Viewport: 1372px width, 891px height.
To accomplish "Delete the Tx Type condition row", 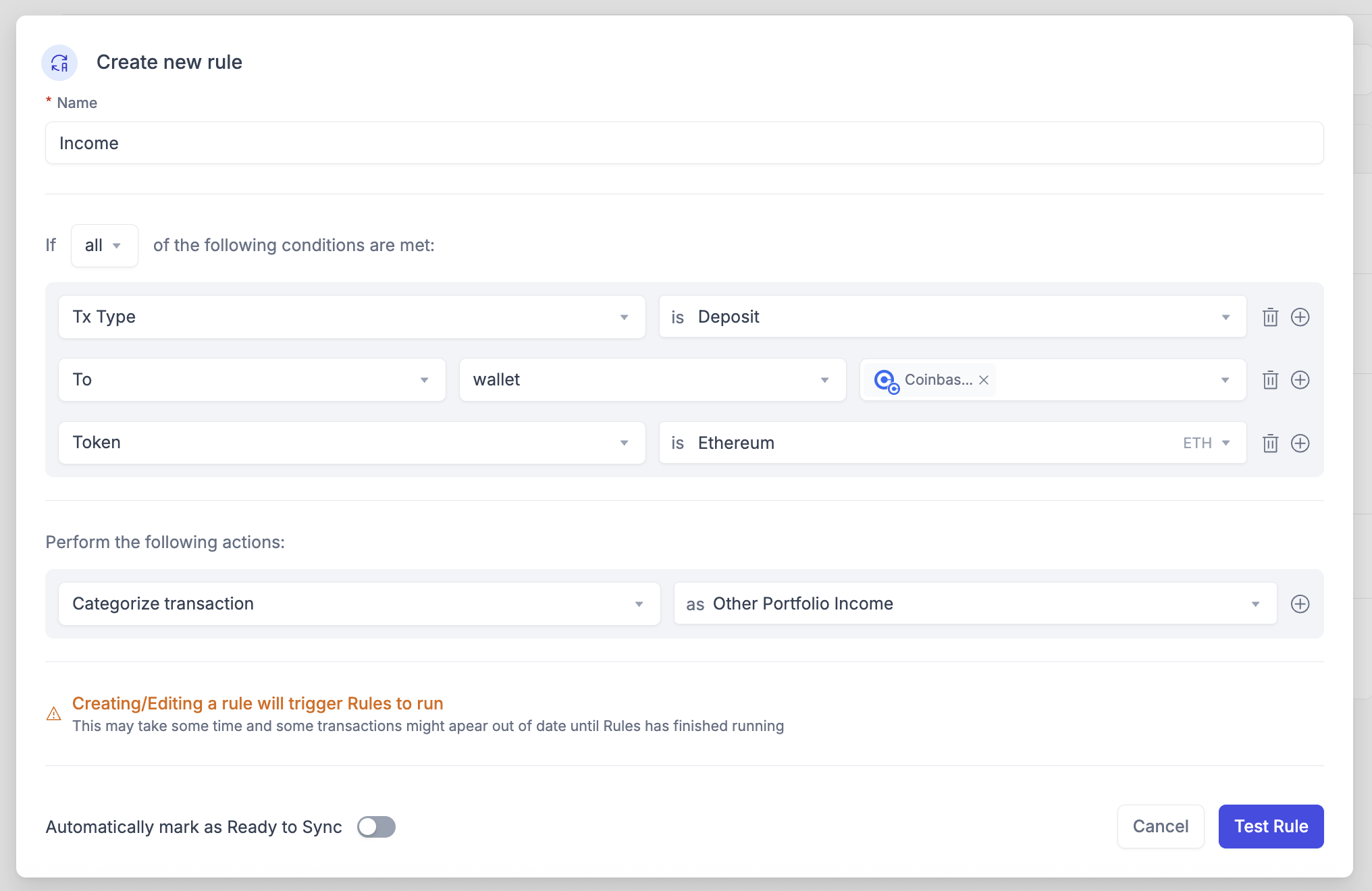I will 1270,317.
